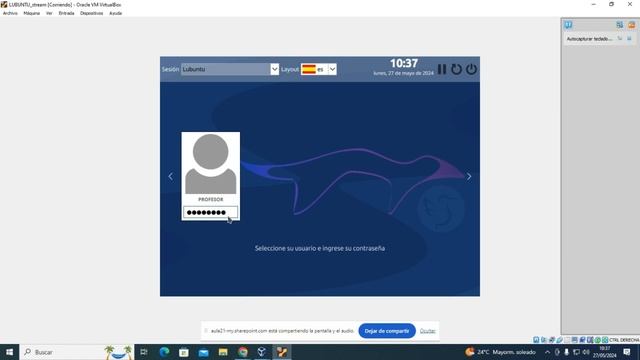Open the Dispositivos menu
This screenshot has height=360, width=640.
[x=91, y=13]
